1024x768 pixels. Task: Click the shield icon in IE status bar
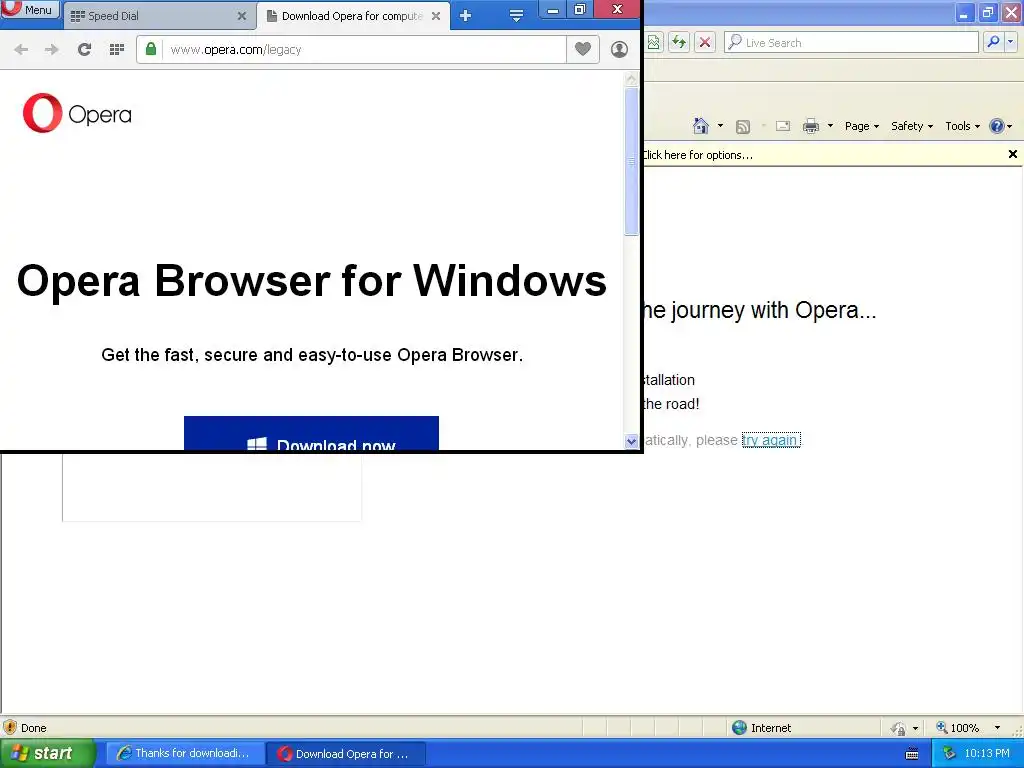click(10, 728)
